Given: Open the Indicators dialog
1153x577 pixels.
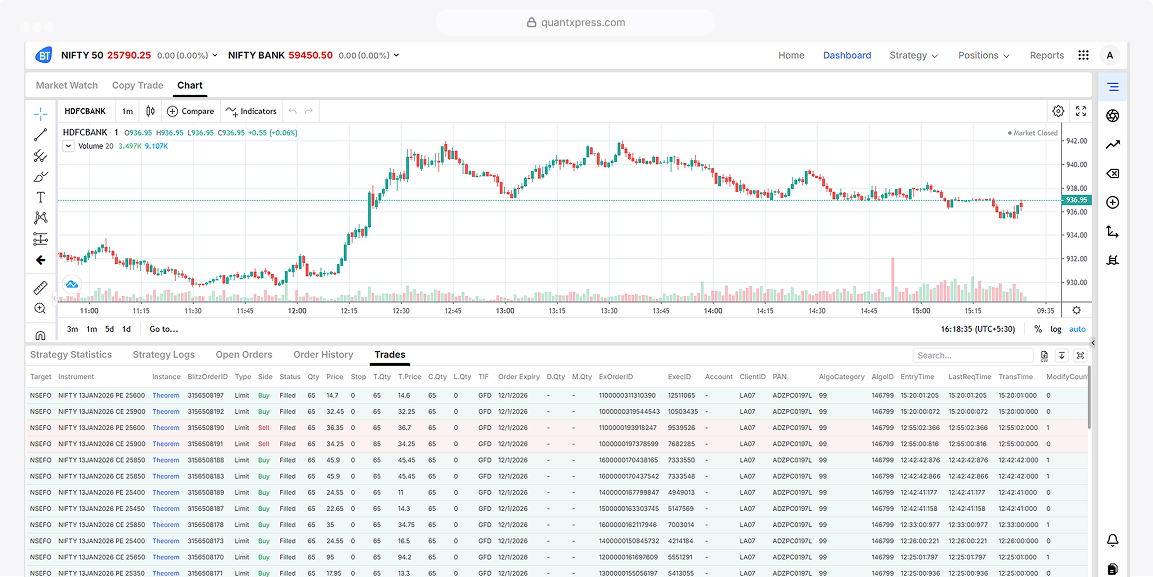Looking at the screenshot, I should coord(251,111).
